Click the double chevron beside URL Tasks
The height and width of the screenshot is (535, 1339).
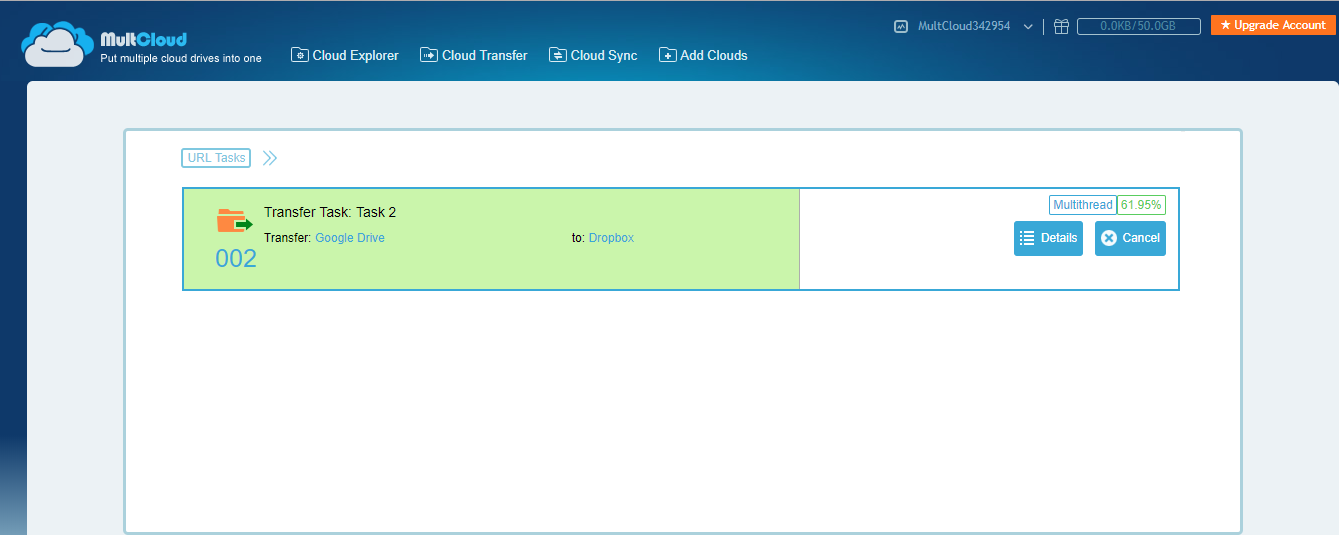click(270, 158)
